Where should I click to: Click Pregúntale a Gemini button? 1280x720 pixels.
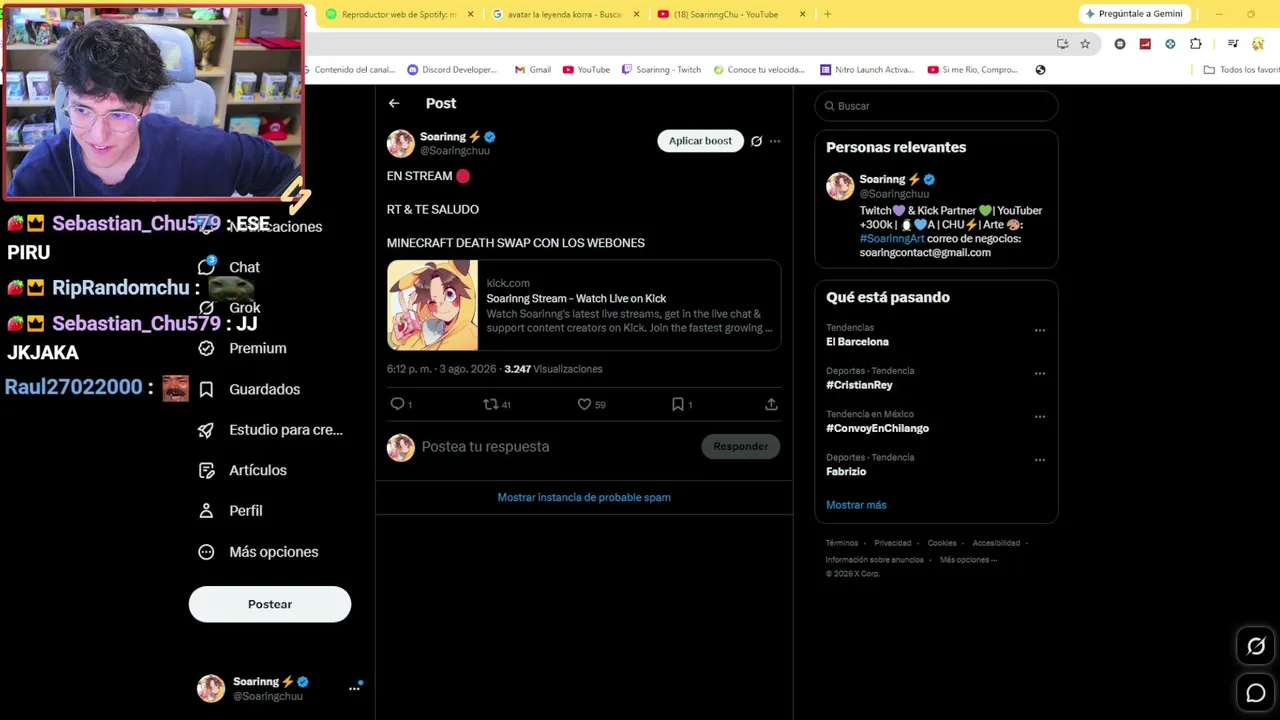(1134, 14)
